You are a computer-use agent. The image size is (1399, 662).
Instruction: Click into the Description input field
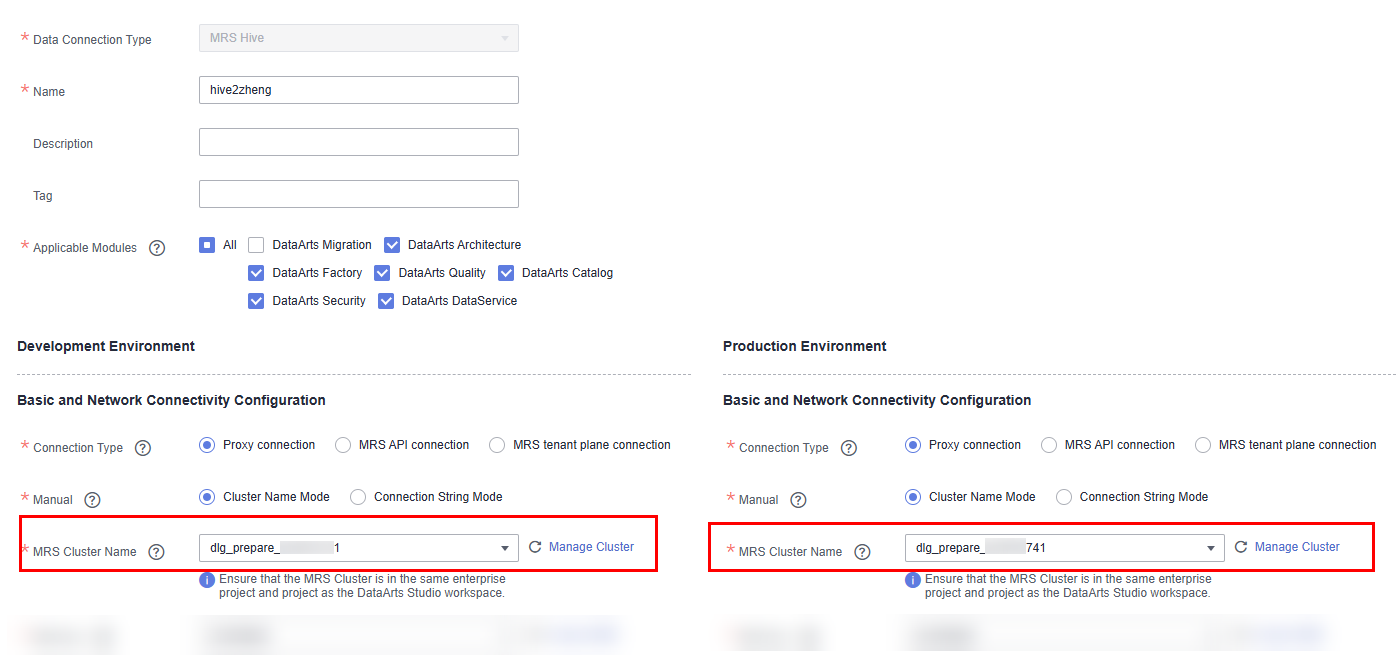tap(359, 142)
